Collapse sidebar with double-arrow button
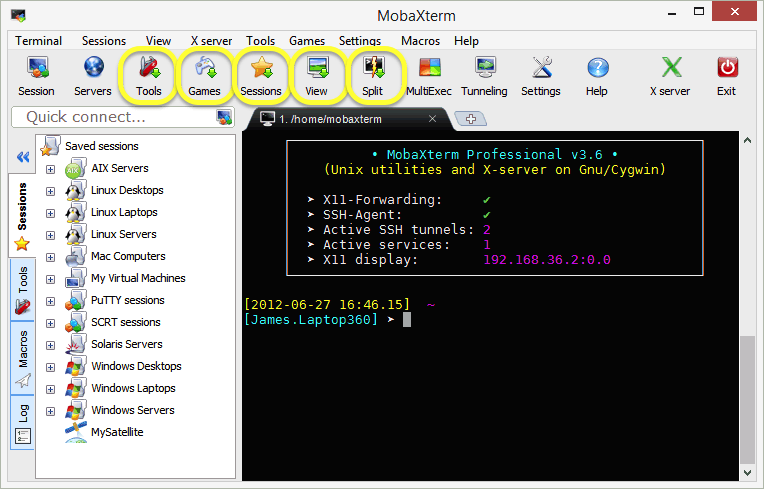764x489 pixels. pos(22,157)
